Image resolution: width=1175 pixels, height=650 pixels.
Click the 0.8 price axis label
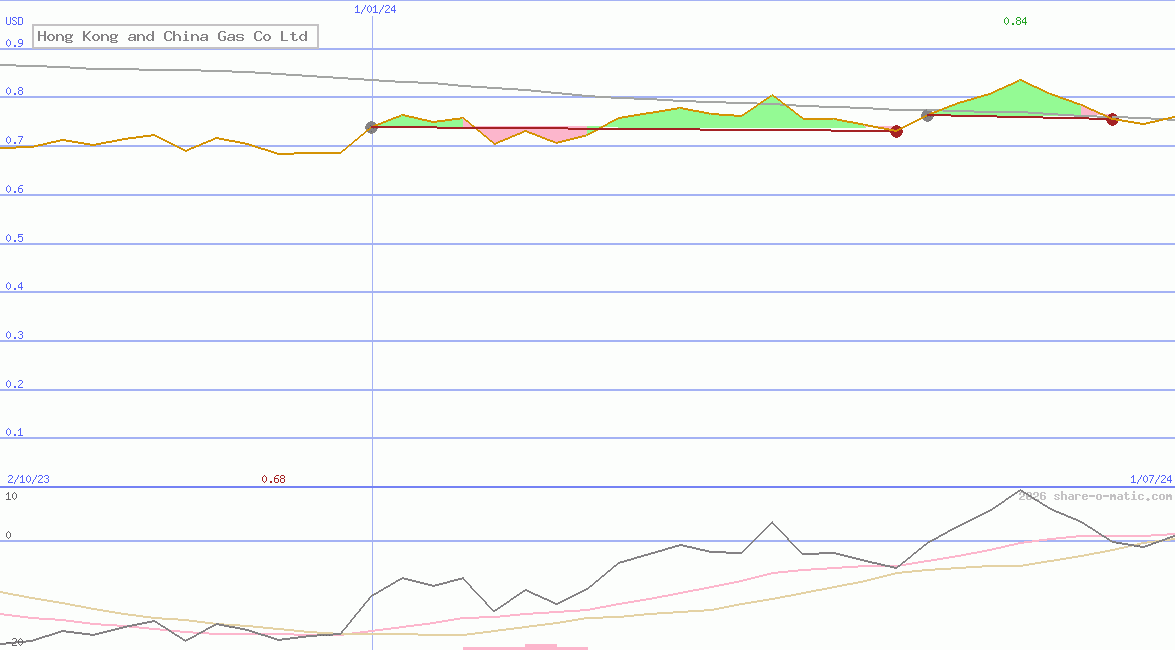pos(14,91)
